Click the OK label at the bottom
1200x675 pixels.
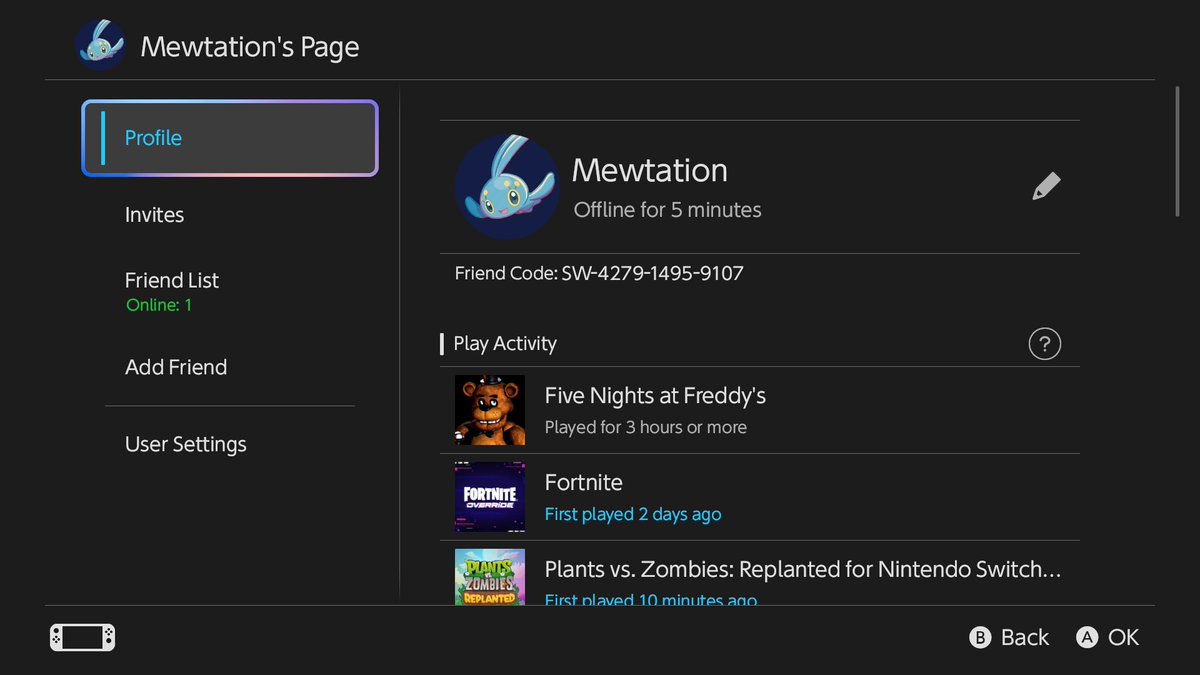tap(1124, 637)
